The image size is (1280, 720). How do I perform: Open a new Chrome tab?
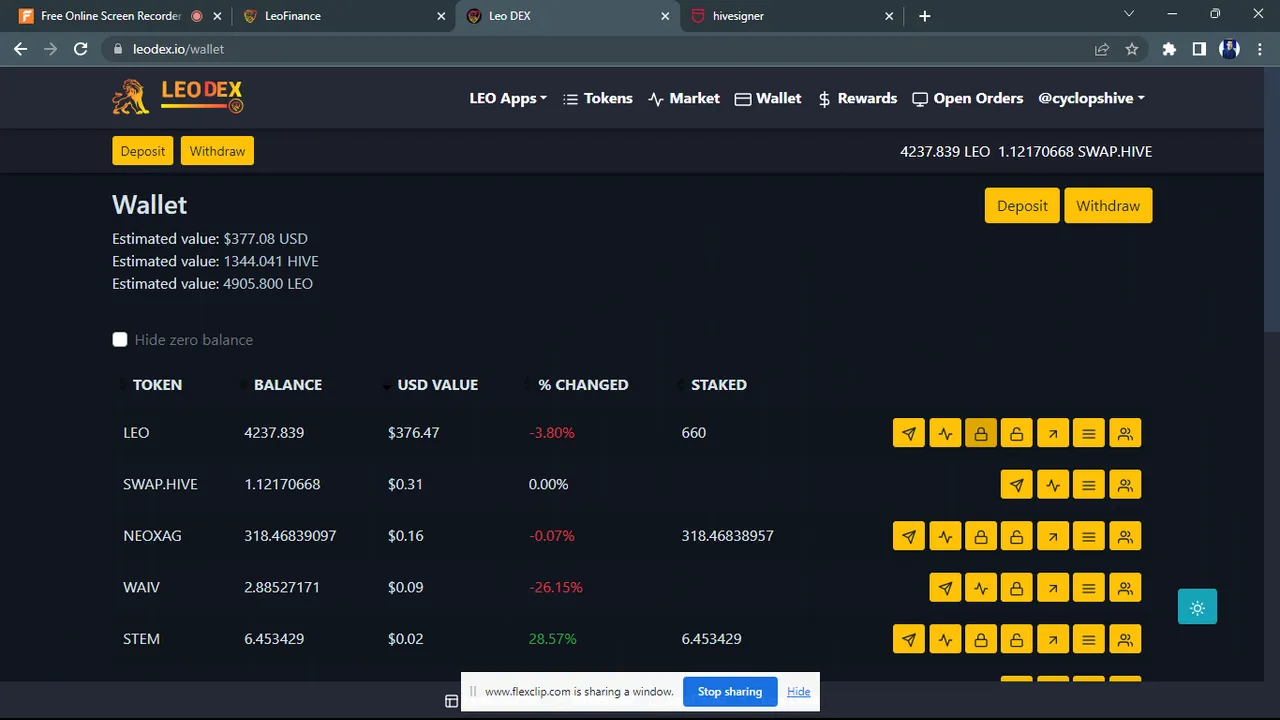click(x=924, y=16)
